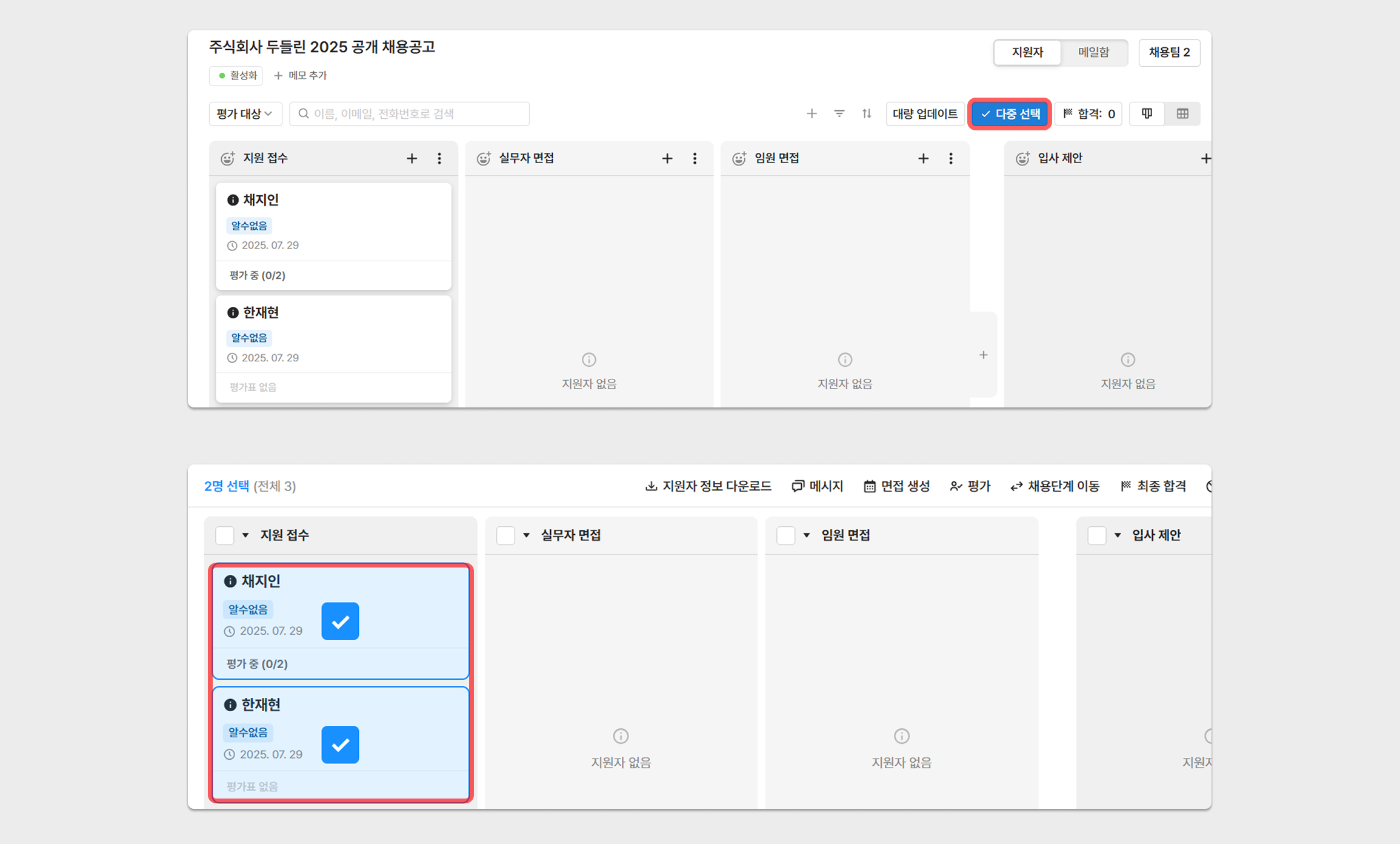Open 지원 접수 column three-dot menu
The image size is (1400, 844).
pyautogui.click(x=439, y=158)
